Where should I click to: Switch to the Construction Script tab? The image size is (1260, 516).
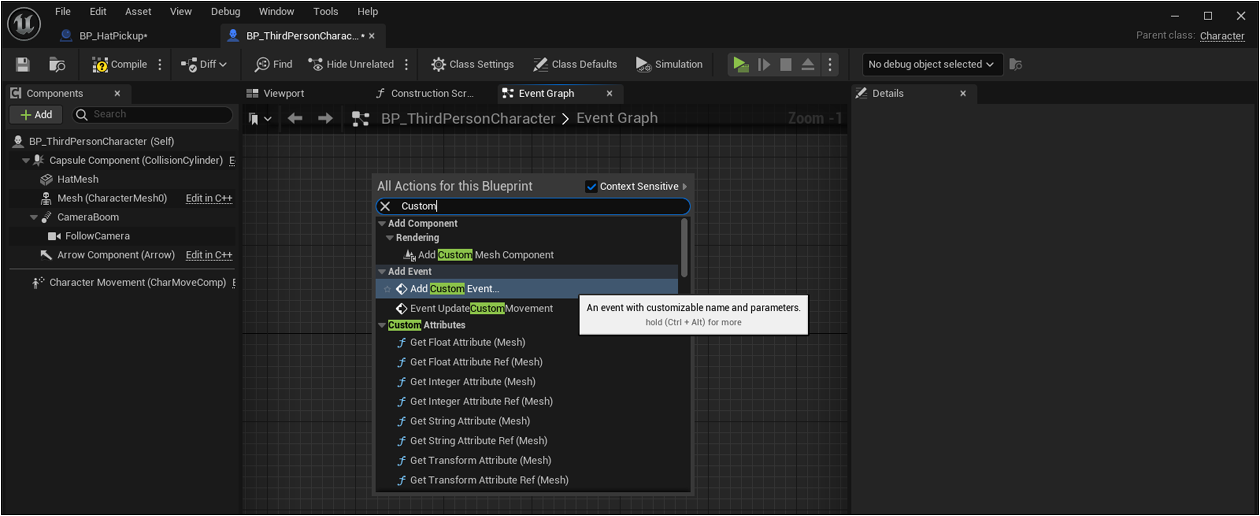[433, 93]
